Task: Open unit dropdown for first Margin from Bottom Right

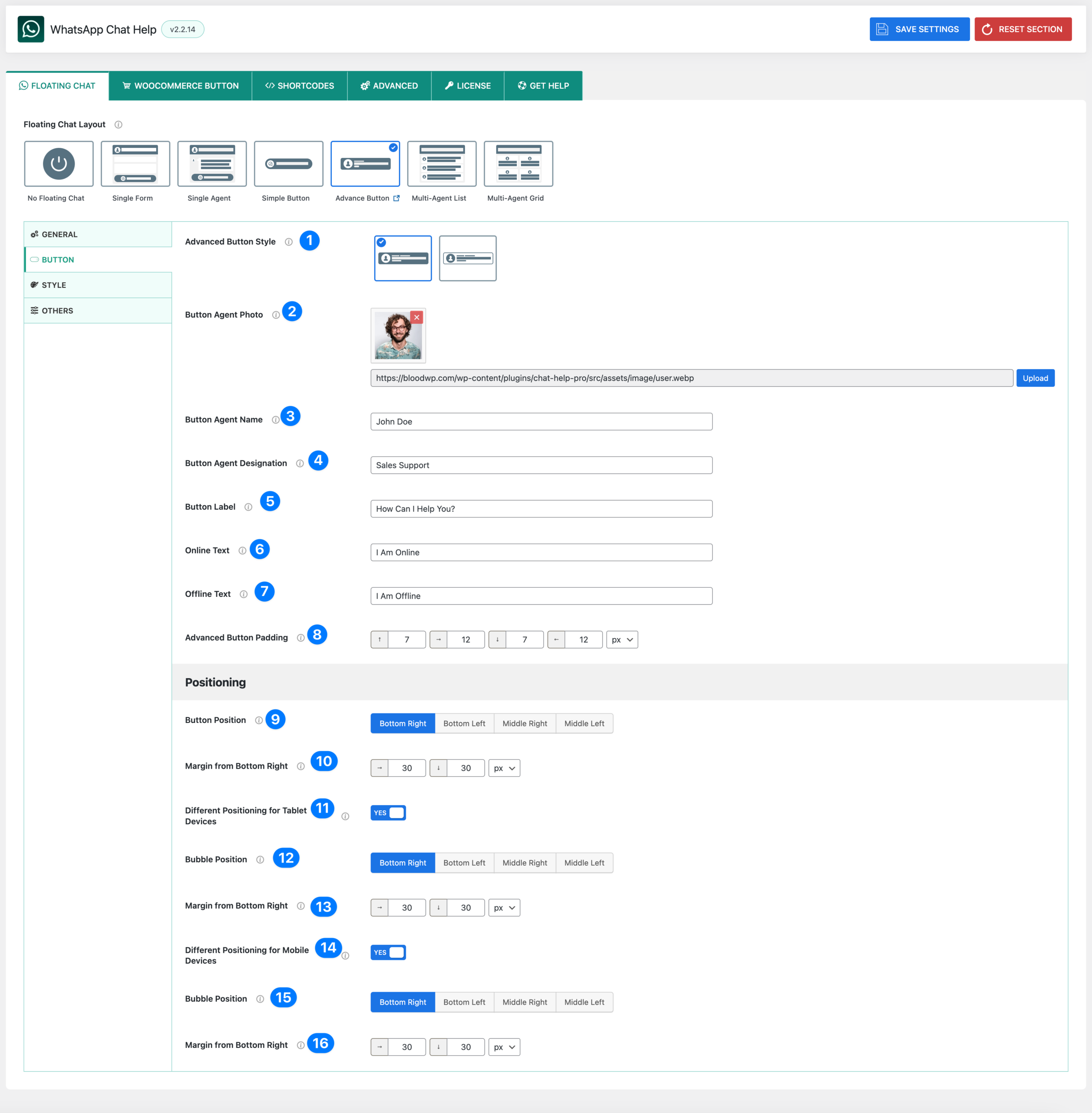Action: pyautogui.click(x=504, y=768)
